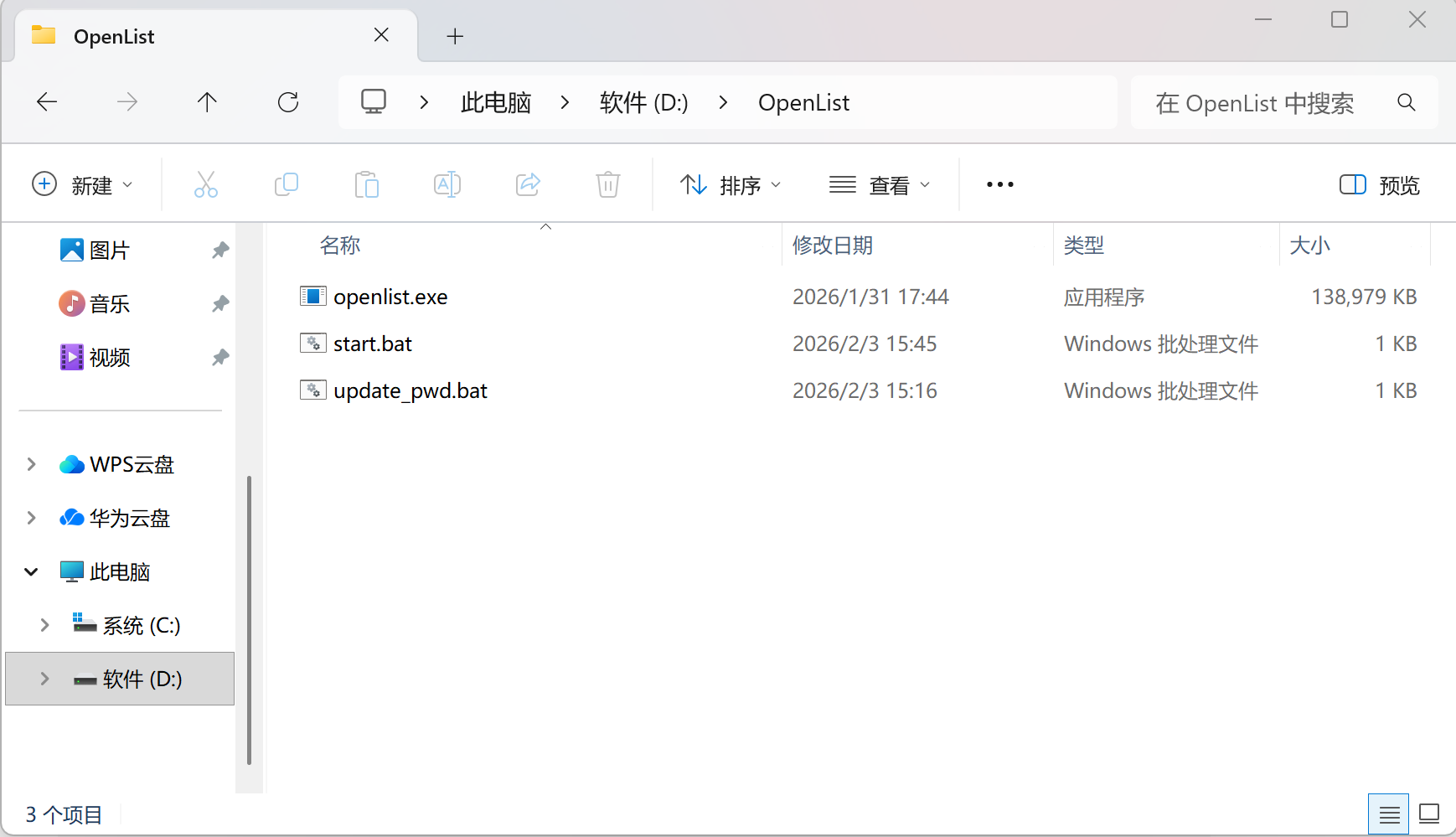Viewport: 1456px width, 837px height.
Task: Click the Rename icon
Action: pyautogui.click(x=447, y=184)
